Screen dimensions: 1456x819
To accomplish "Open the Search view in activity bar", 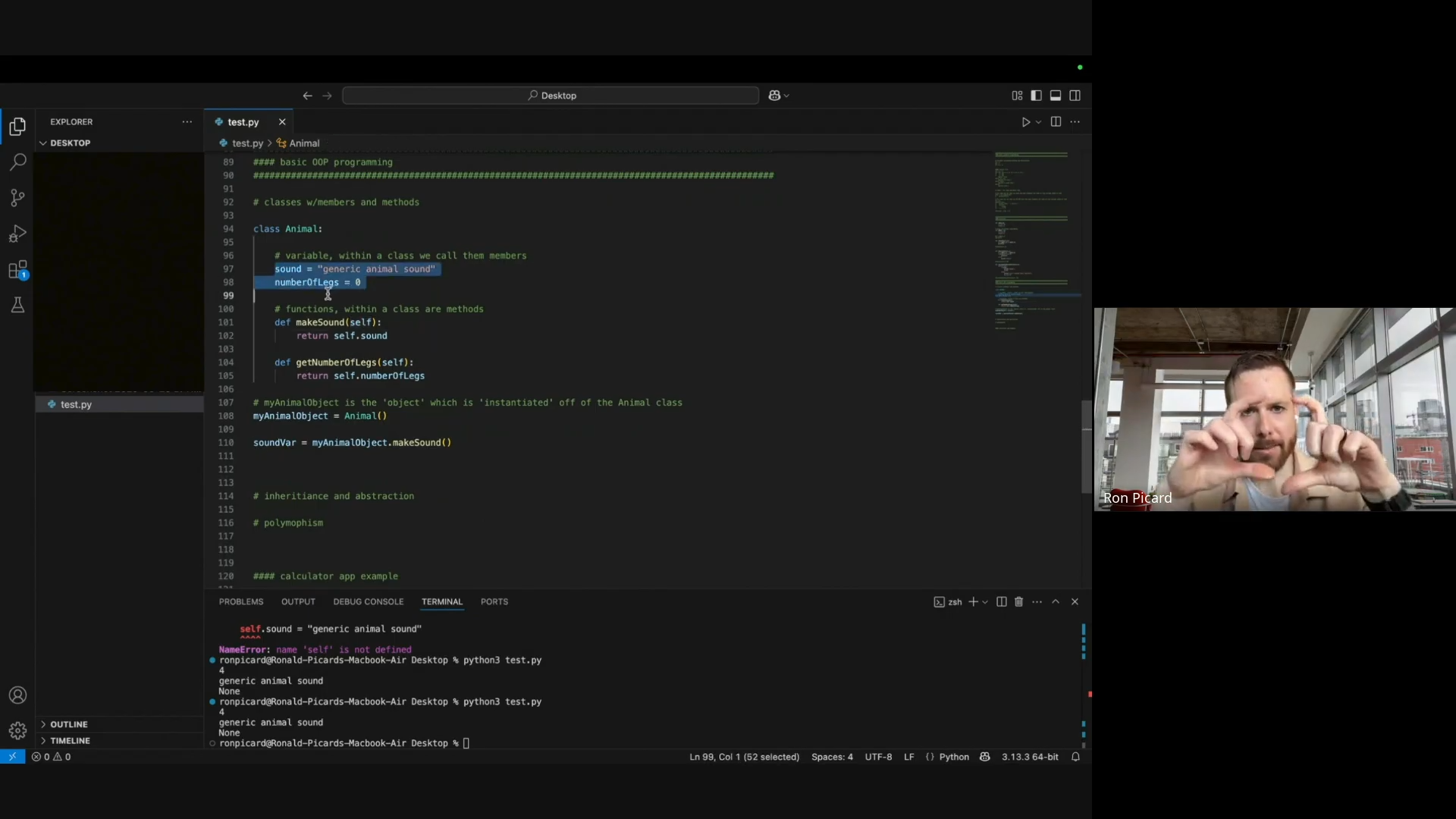I will pos(17,162).
